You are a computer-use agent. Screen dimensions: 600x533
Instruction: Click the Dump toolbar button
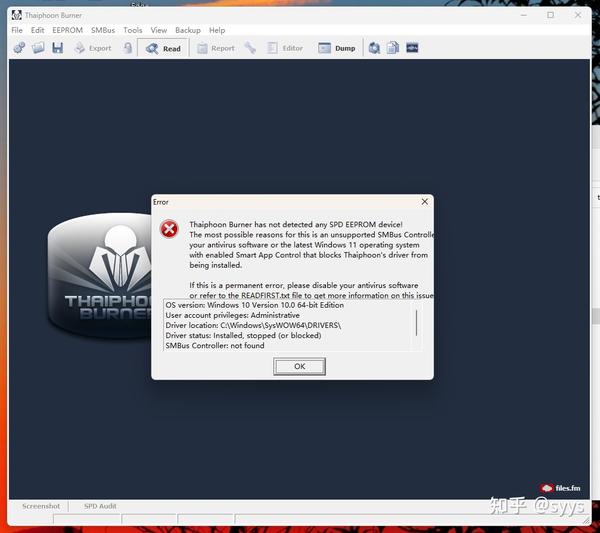[x=337, y=48]
